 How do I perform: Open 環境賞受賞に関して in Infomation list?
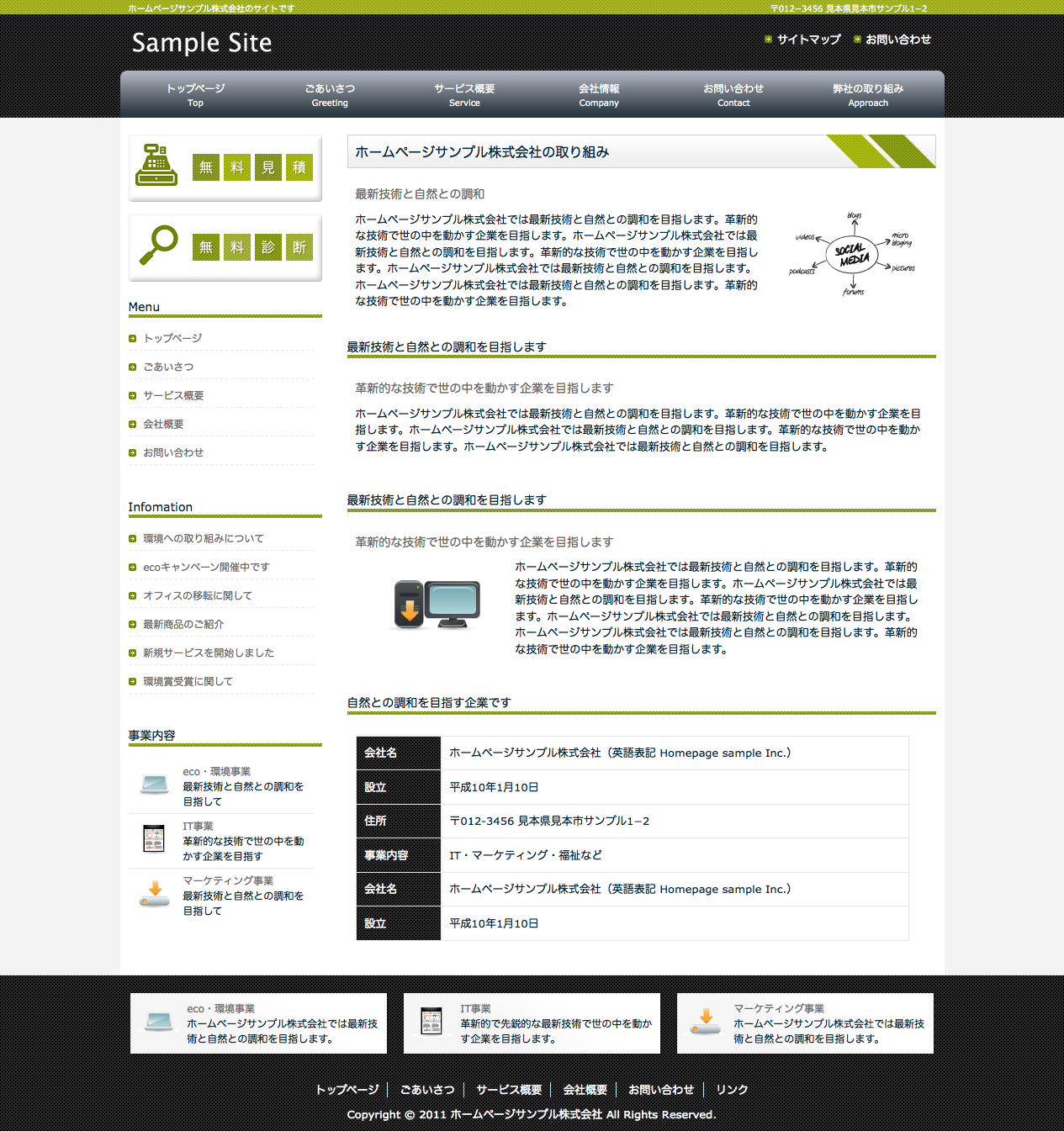point(188,681)
